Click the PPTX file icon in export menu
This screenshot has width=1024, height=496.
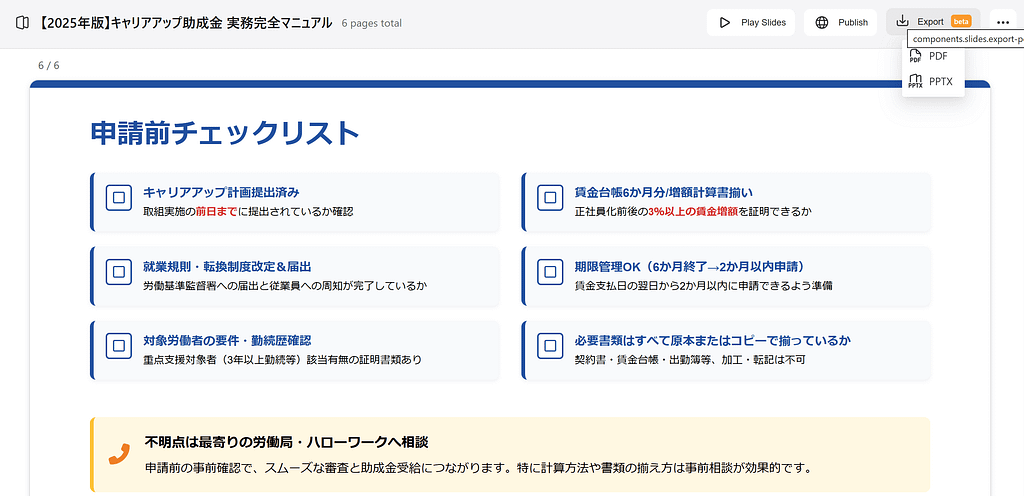click(915, 82)
